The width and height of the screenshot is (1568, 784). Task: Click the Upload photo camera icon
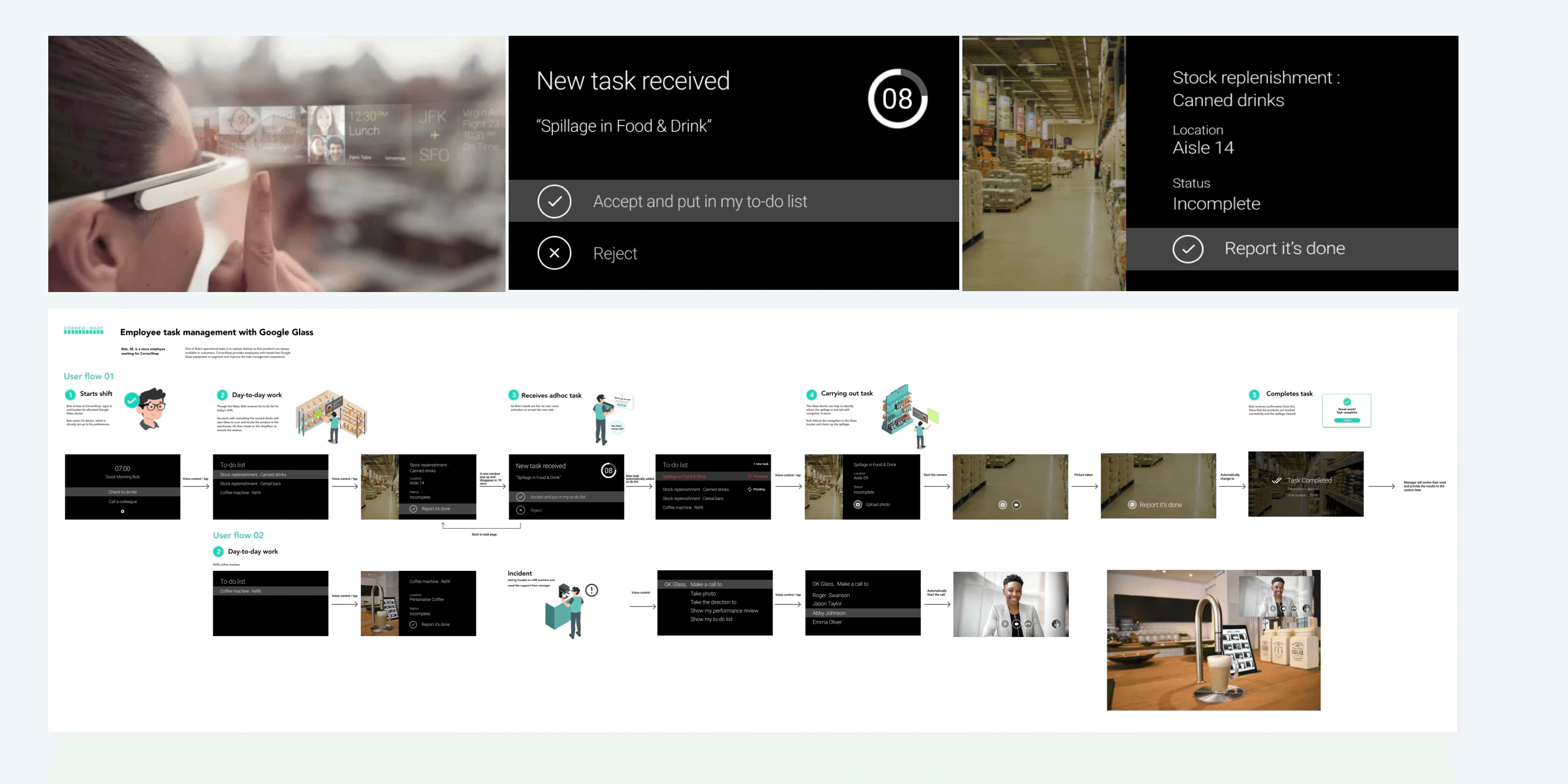pos(858,504)
